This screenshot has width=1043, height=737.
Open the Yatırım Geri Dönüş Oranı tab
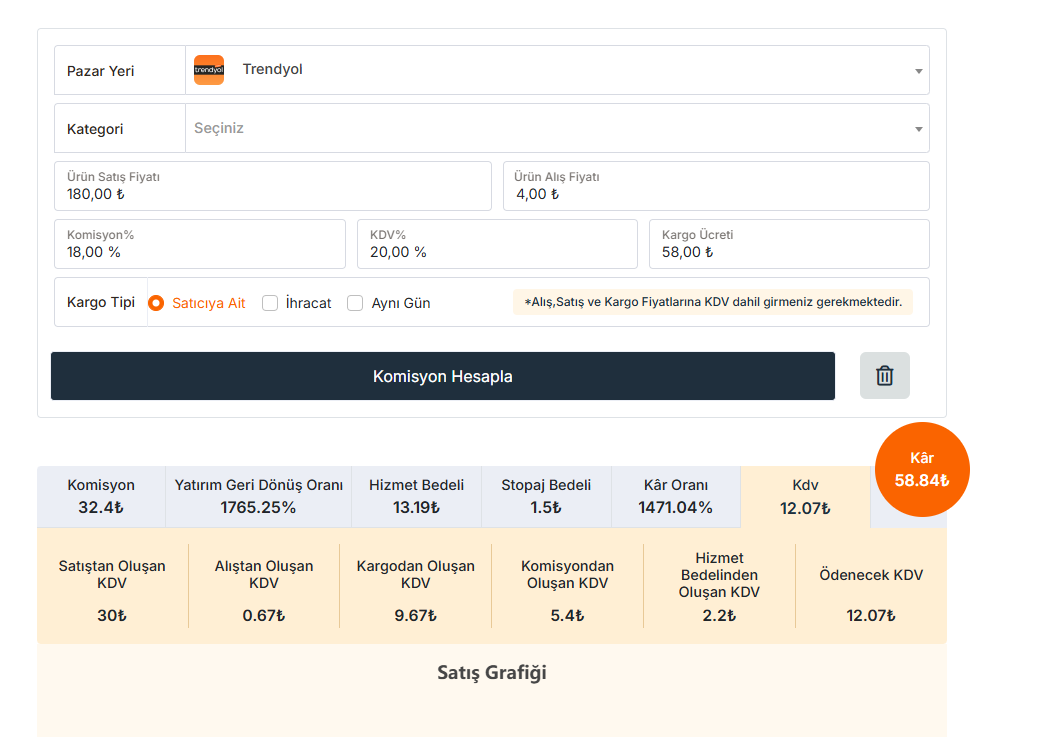pos(259,497)
